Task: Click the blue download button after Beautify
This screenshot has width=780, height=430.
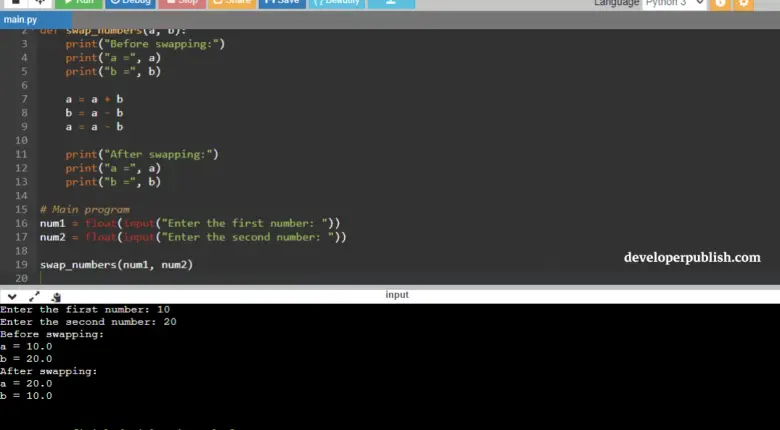Action: coord(391,3)
